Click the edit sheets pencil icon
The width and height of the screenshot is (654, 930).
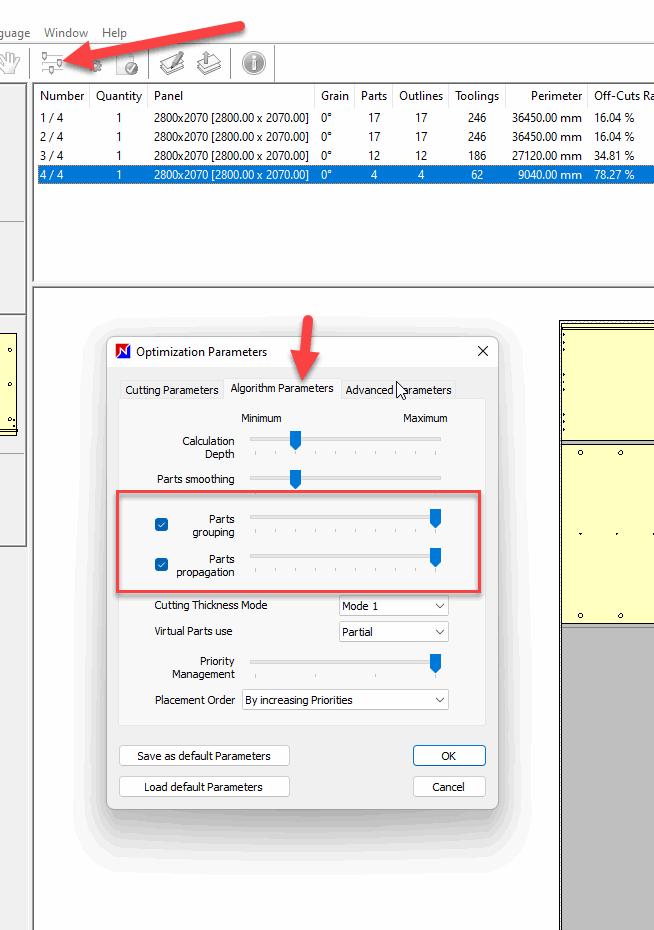pos(172,63)
